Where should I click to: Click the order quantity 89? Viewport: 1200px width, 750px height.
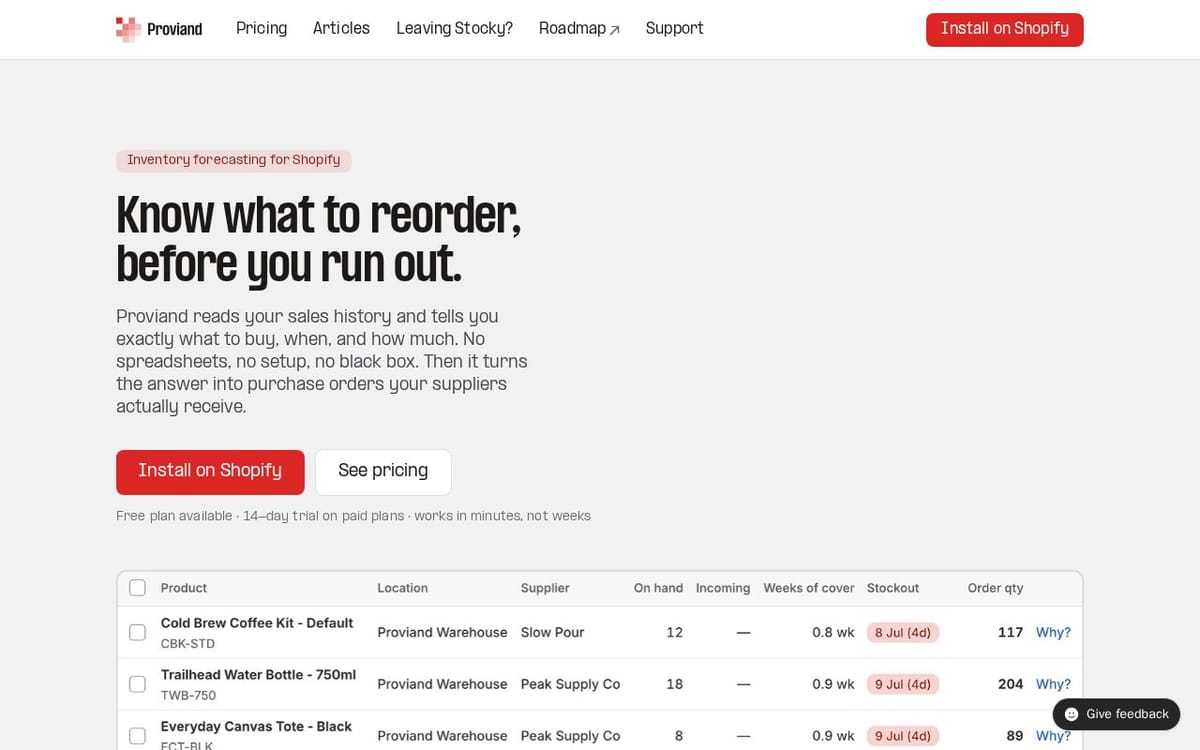(1014, 735)
